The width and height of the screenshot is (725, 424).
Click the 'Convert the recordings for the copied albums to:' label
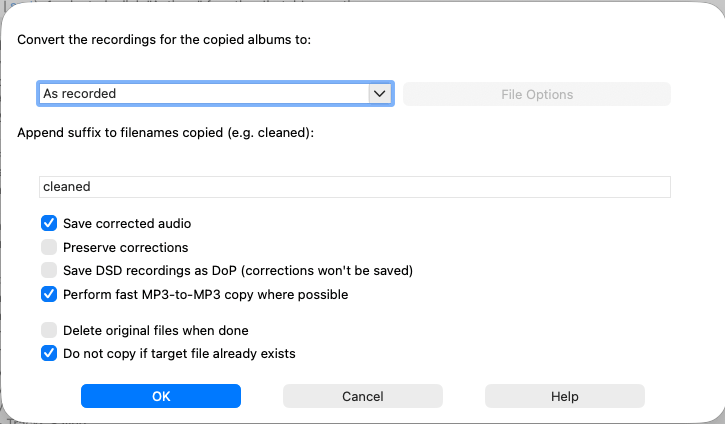click(165, 39)
